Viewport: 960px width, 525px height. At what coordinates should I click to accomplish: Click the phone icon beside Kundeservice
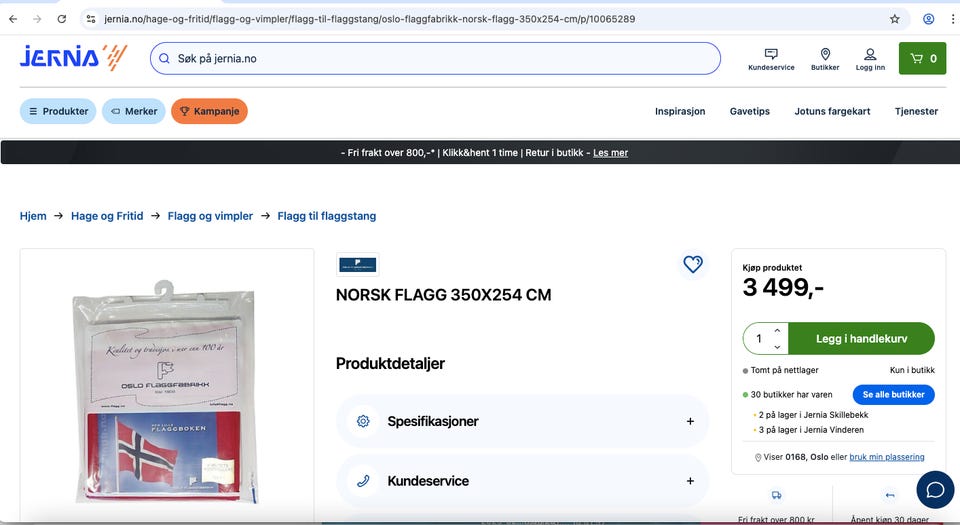[x=363, y=481]
